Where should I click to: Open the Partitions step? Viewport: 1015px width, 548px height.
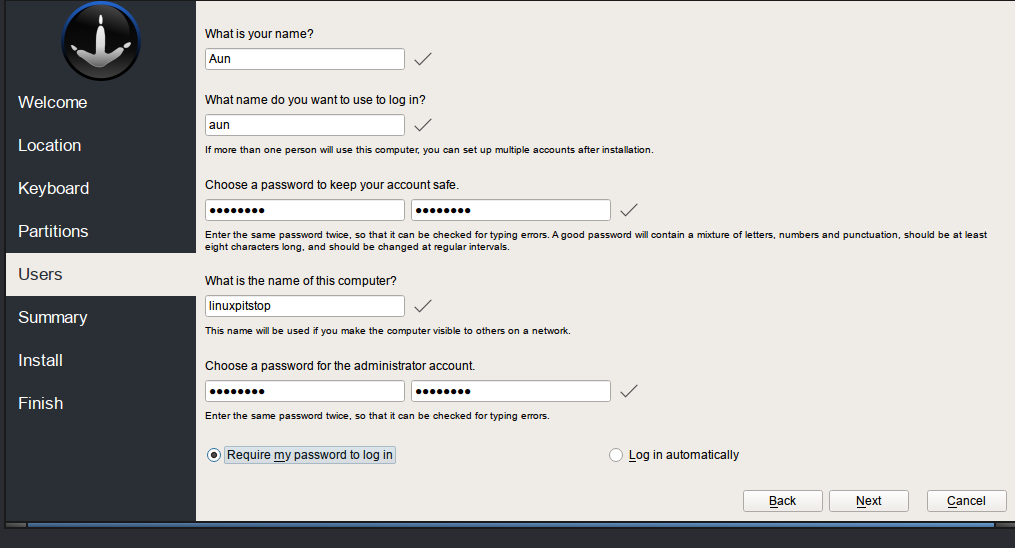(x=53, y=231)
